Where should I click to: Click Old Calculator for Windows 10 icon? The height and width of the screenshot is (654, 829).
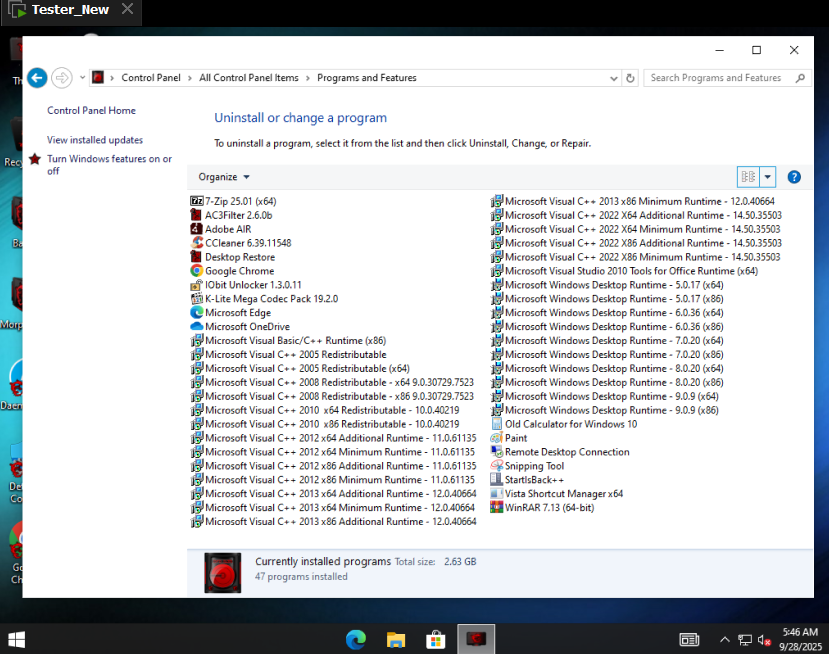496,424
